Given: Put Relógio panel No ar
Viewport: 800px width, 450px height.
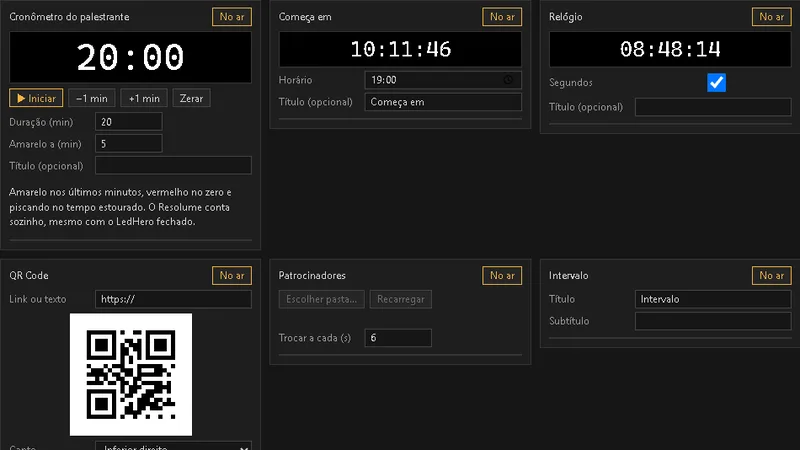Looking at the screenshot, I should [x=771, y=17].
